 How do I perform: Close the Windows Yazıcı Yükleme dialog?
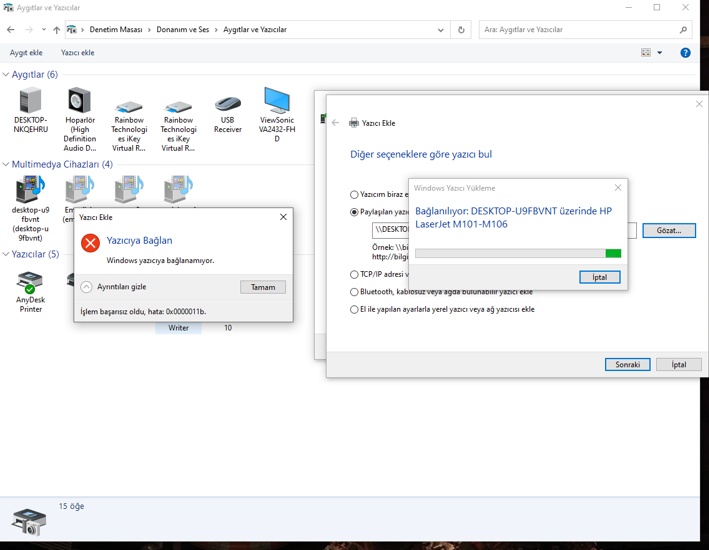(x=618, y=188)
